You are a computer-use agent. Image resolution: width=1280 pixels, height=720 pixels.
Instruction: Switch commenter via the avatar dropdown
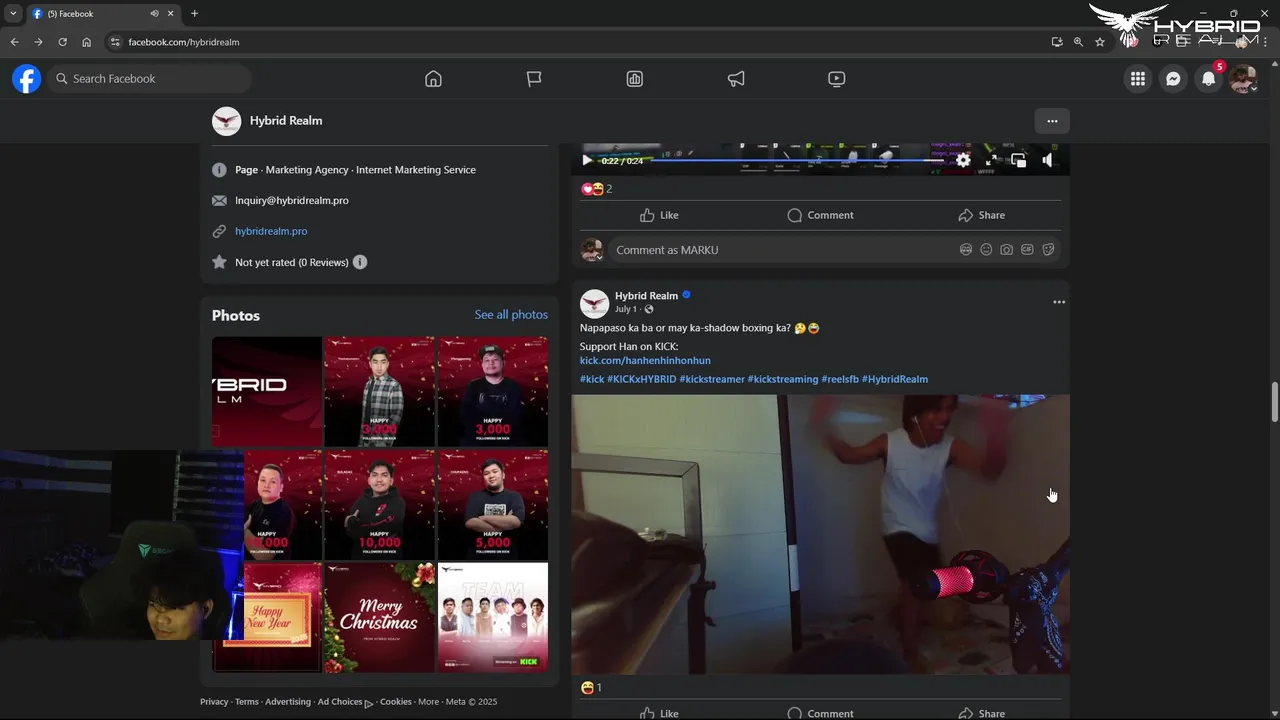[x=592, y=250]
